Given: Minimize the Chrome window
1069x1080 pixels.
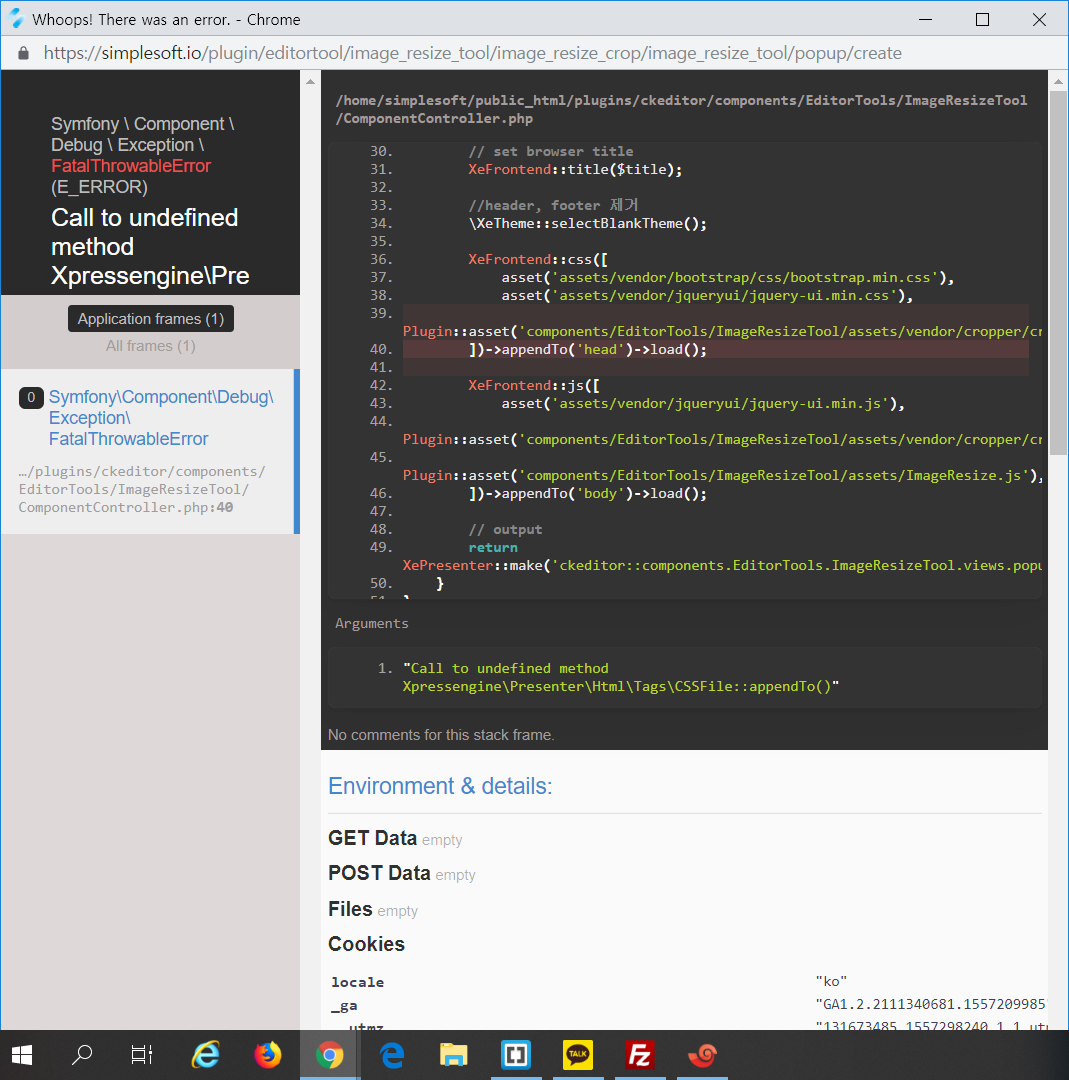Looking at the screenshot, I should (x=926, y=19).
